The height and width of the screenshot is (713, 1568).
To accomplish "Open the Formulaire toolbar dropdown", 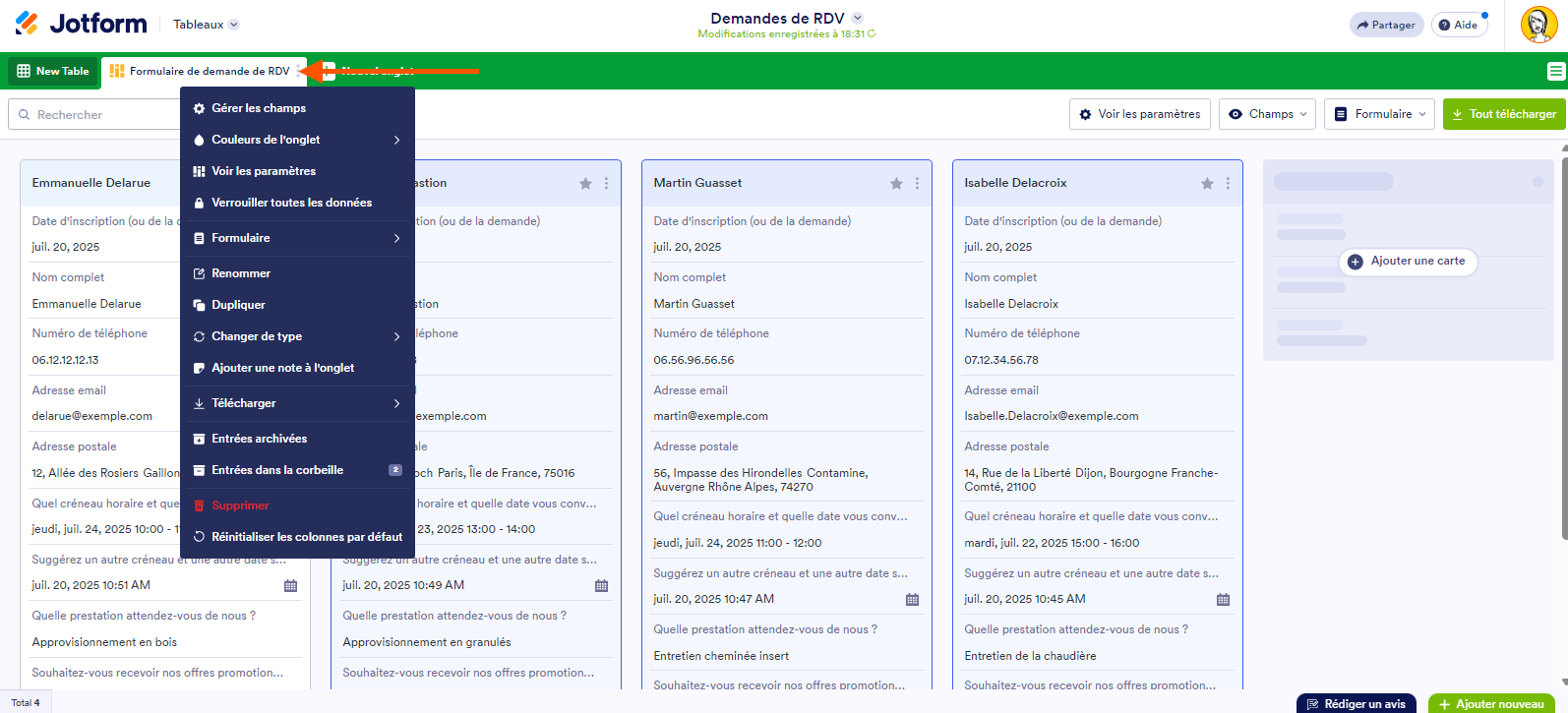I will pos(1379,114).
